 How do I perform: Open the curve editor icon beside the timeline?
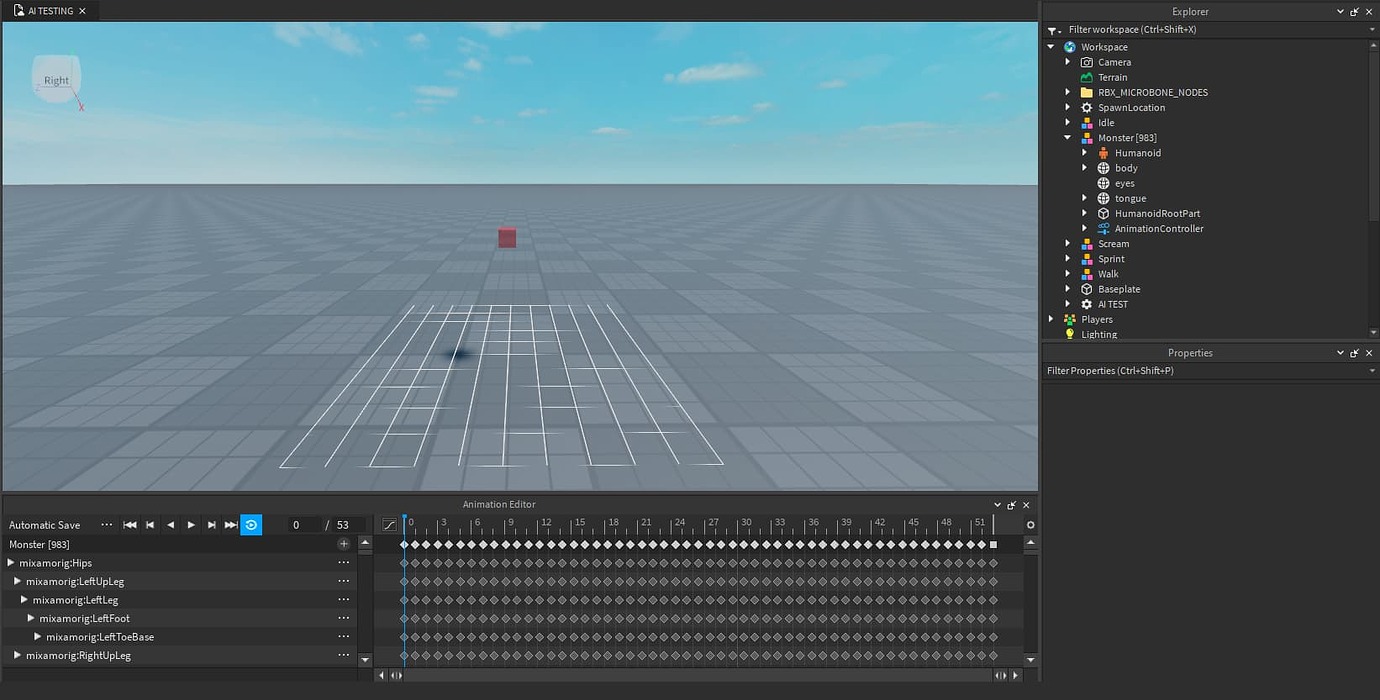(x=388, y=523)
